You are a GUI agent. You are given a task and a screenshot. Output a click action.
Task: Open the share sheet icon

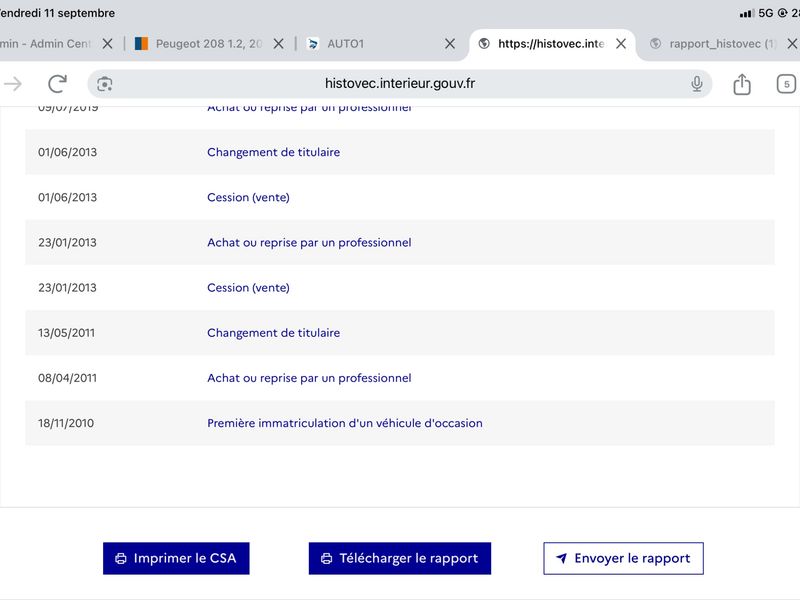pyautogui.click(x=742, y=84)
